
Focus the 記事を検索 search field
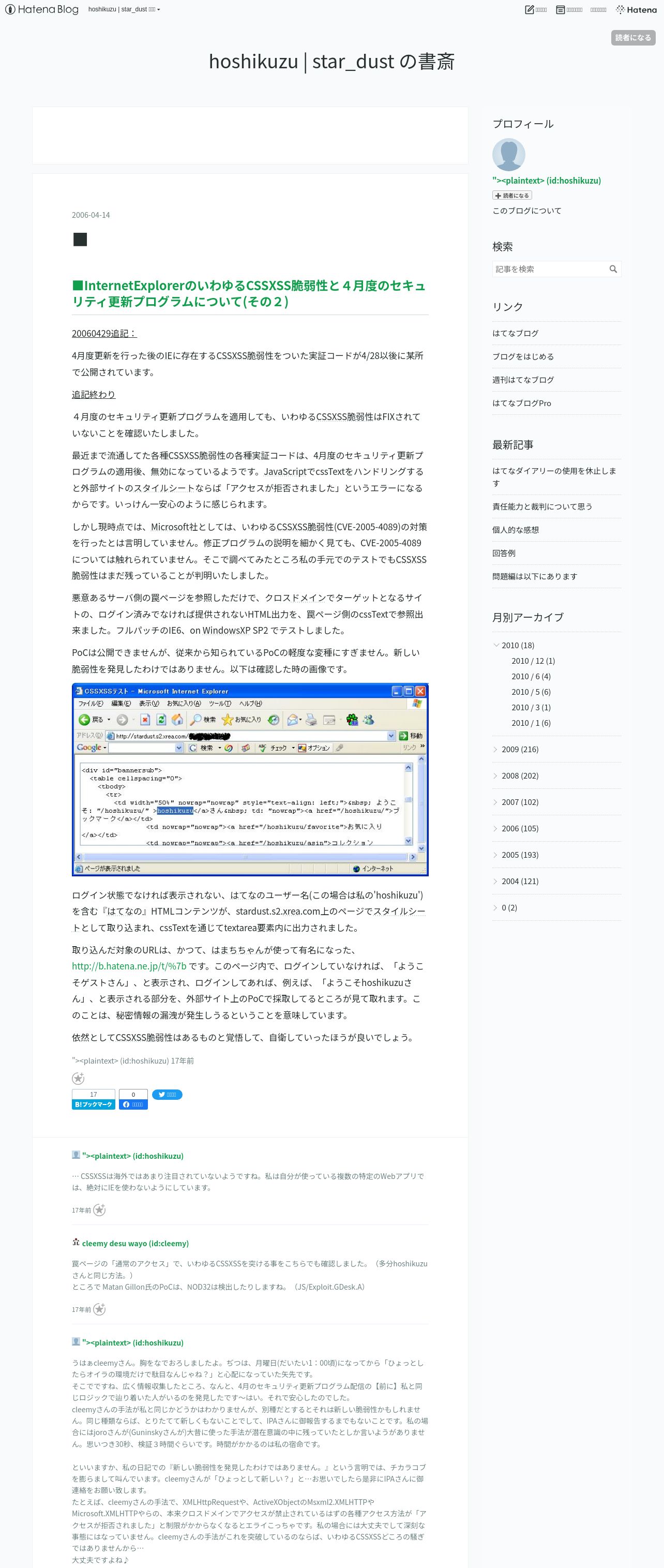click(x=550, y=269)
